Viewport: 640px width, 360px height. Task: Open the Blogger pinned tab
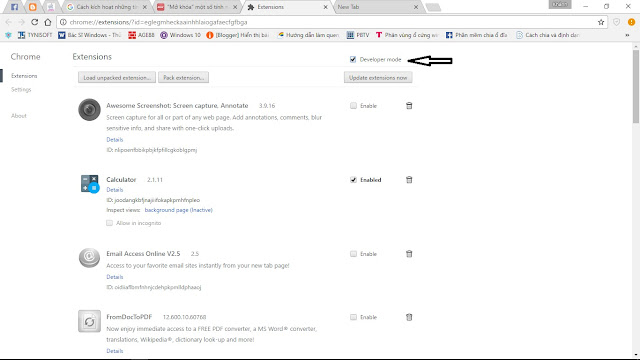pos(33,7)
